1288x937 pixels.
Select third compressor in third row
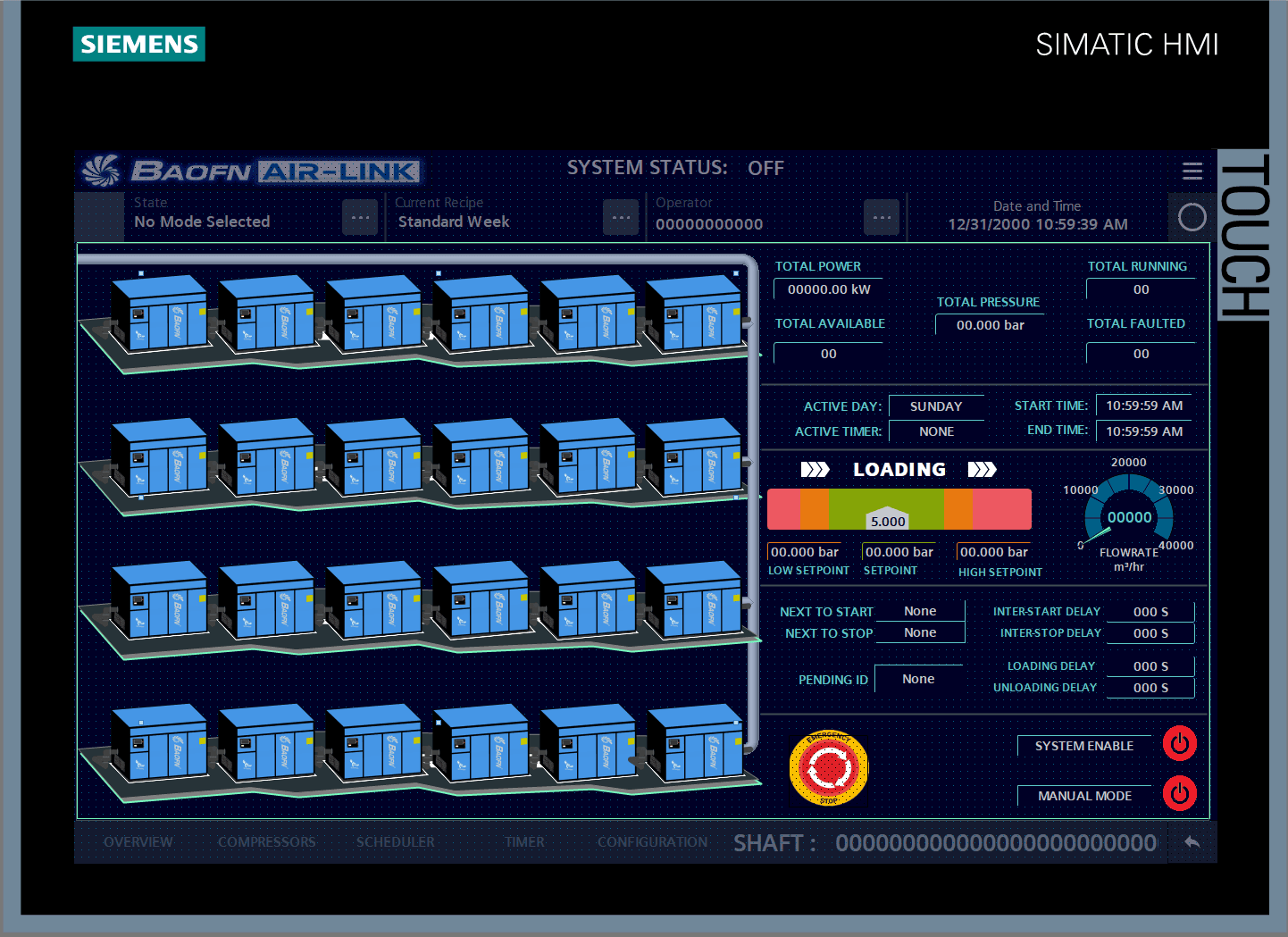[x=373, y=598]
